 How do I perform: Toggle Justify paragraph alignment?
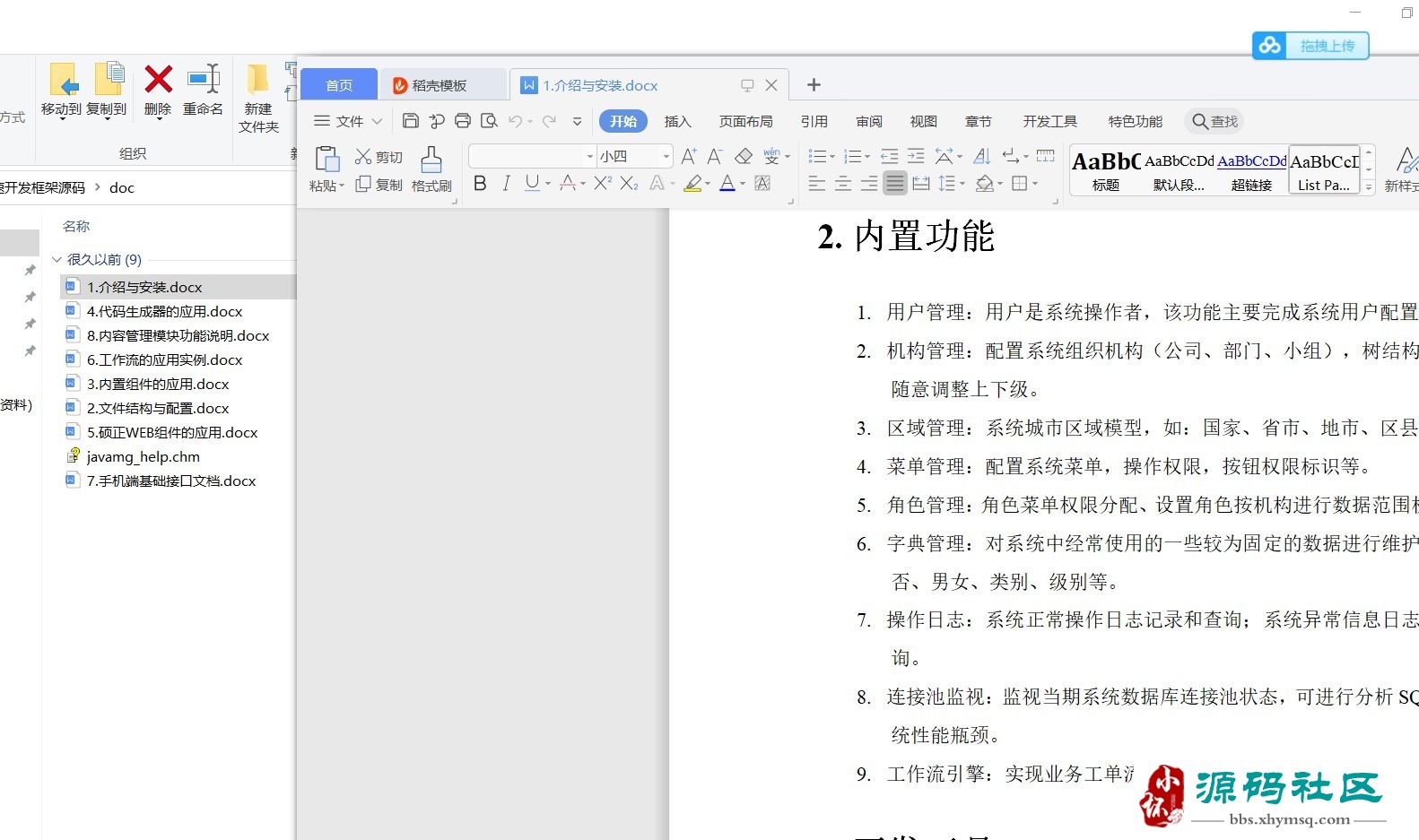[895, 184]
